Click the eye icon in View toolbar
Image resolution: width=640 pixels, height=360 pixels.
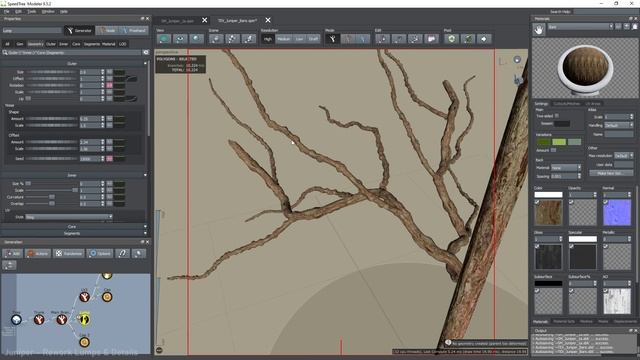tap(180, 39)
